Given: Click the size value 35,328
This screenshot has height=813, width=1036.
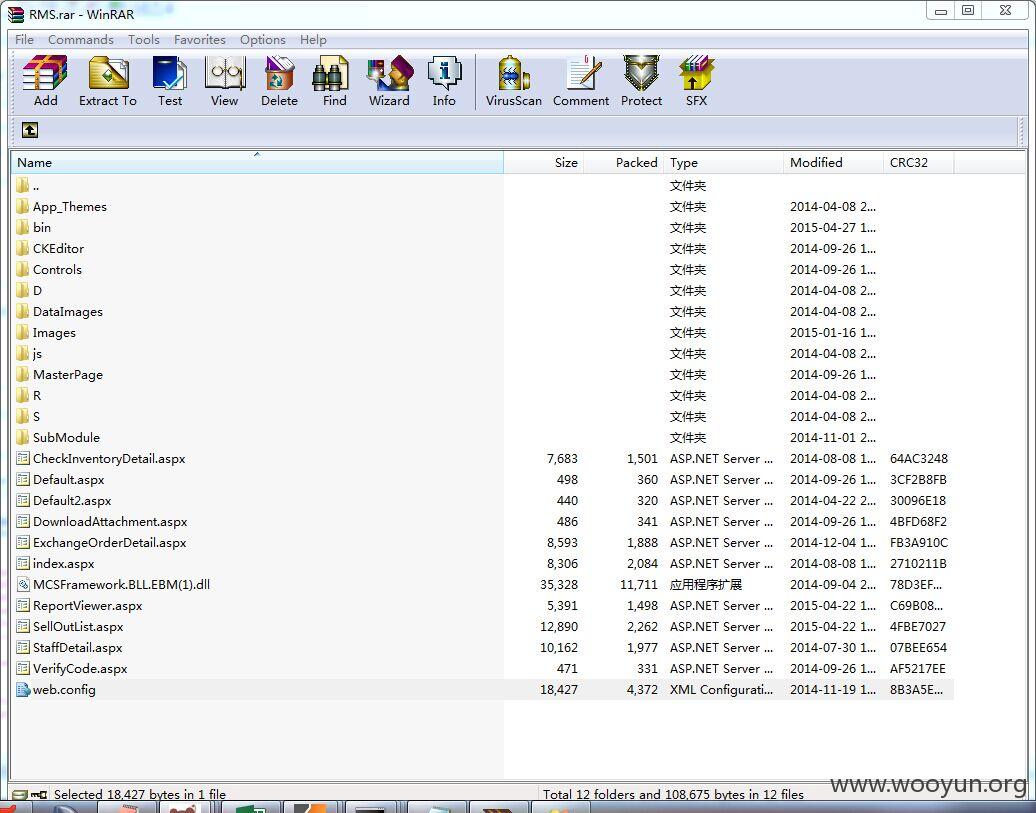Looking at the screenshot, I should [x=559, y=584].
